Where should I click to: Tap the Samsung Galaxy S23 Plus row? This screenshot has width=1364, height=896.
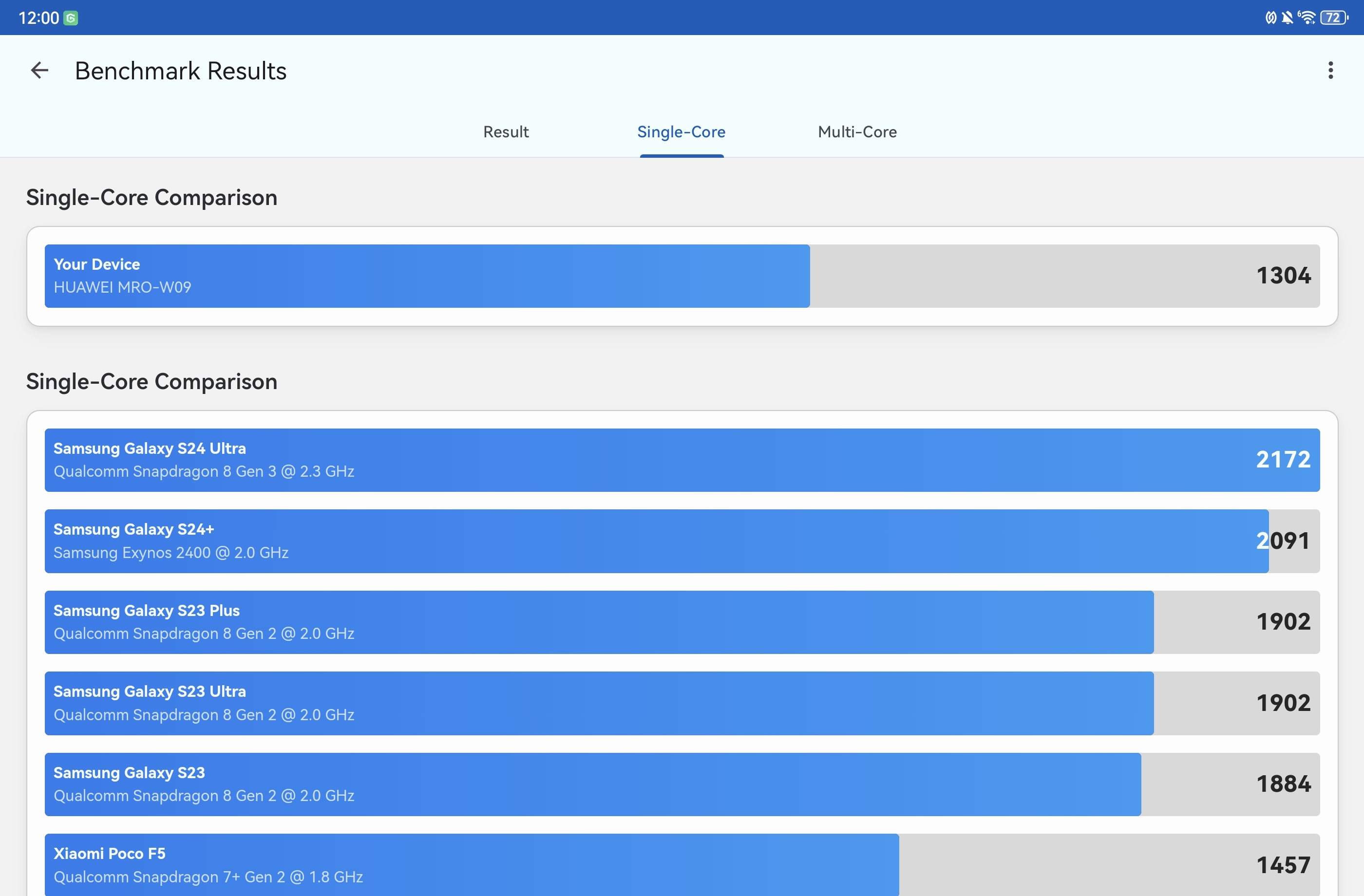pyautogui.click(x=682, y=622)
